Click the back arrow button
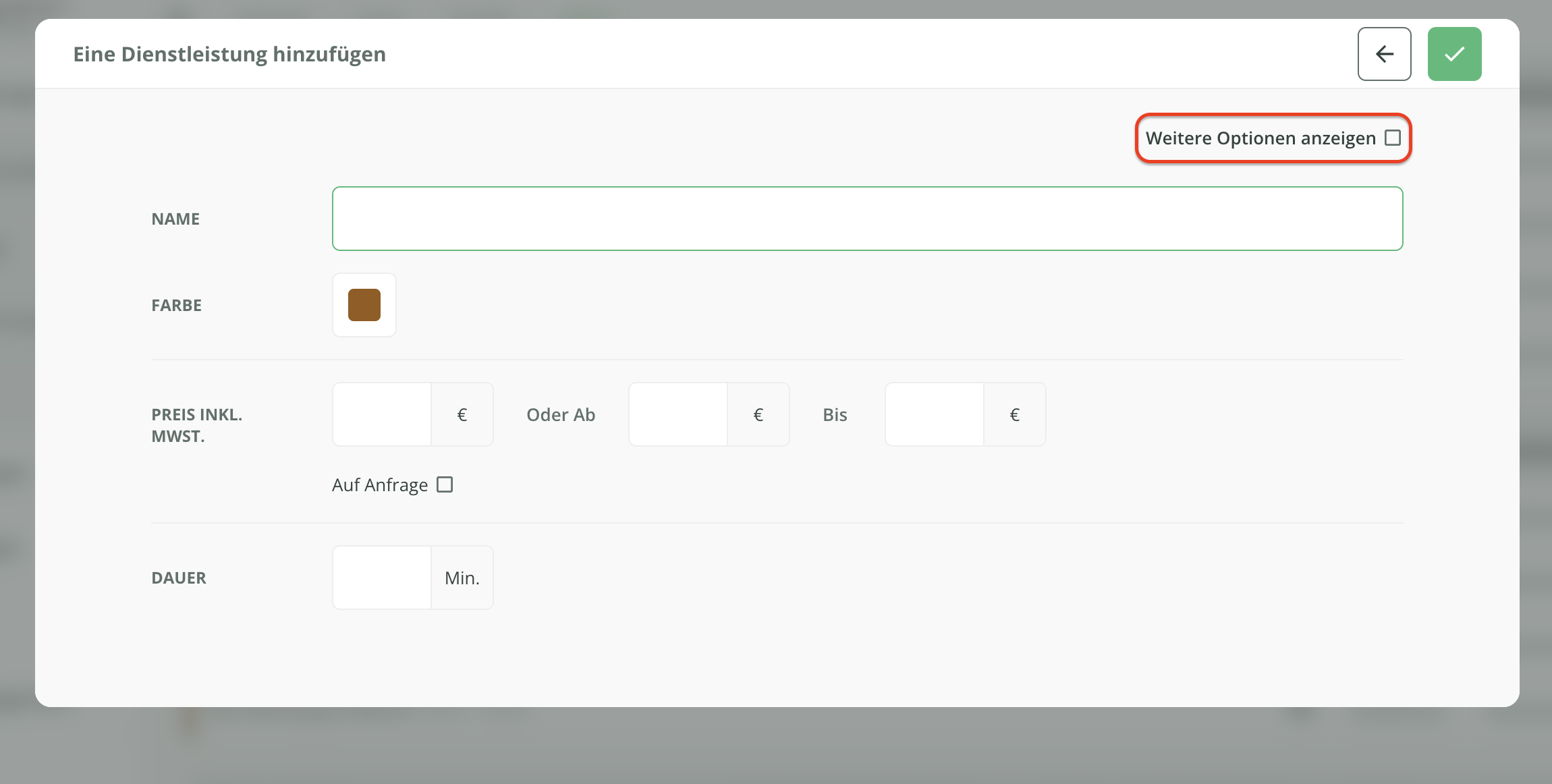Image resolution: width=1552 pixels, height=784 pixels. coord(1384,54)
